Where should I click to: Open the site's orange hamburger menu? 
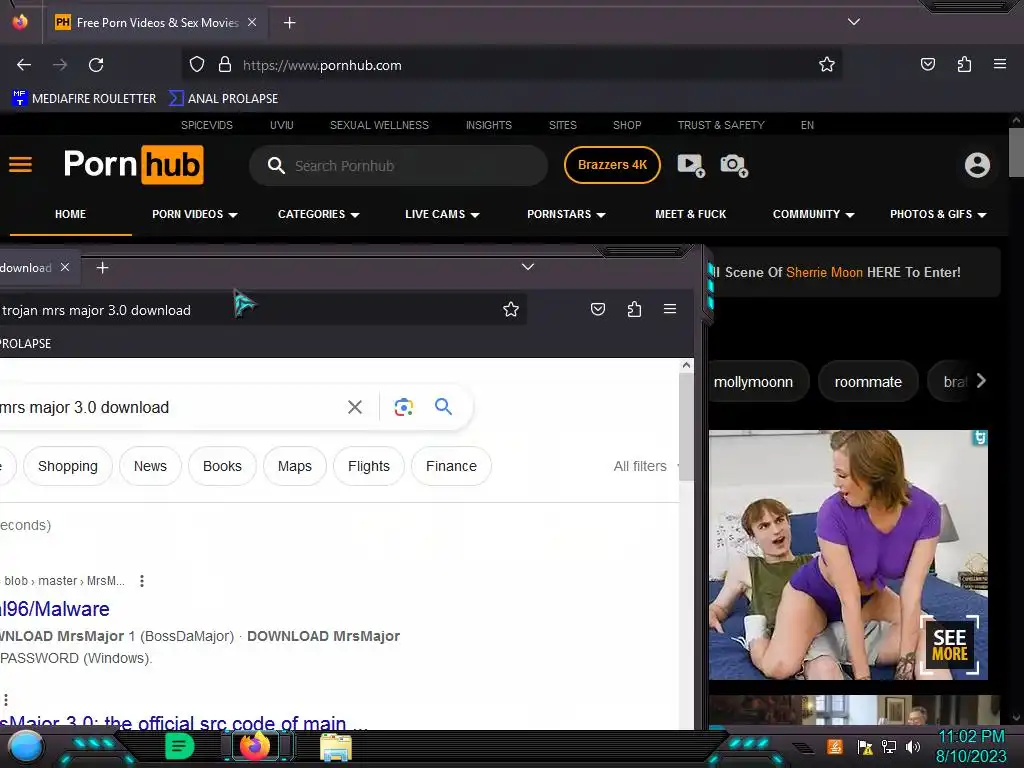pyautogui.click(x=20, y=165)
